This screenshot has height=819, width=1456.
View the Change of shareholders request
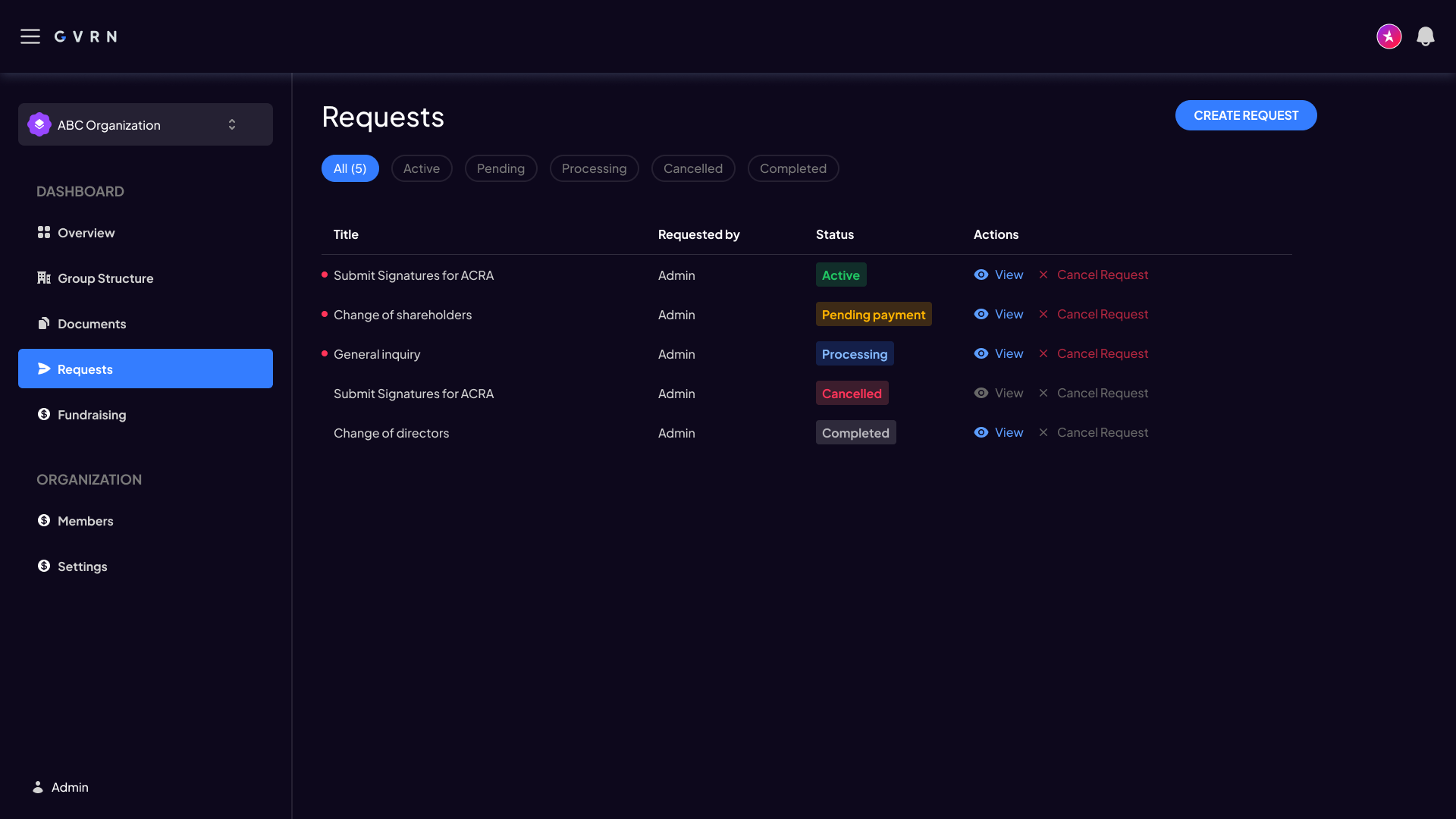pos(1009,314)
